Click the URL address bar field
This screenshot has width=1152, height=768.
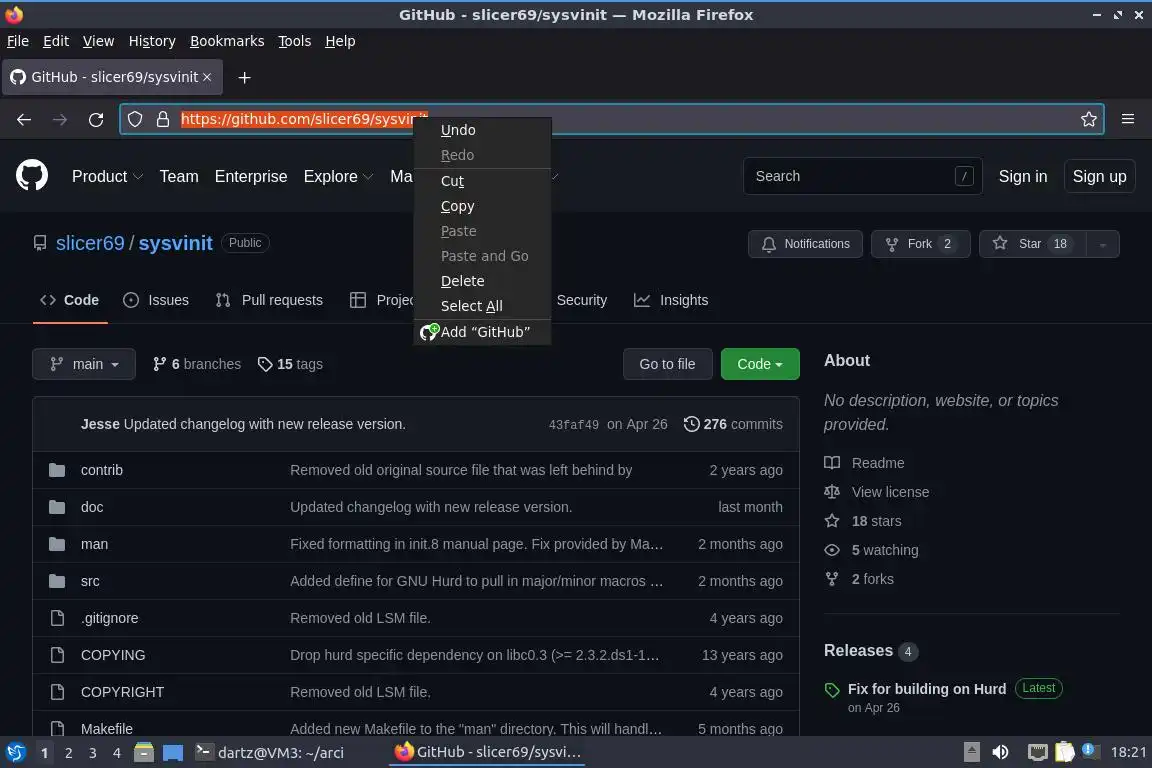[x=611, y=119]
